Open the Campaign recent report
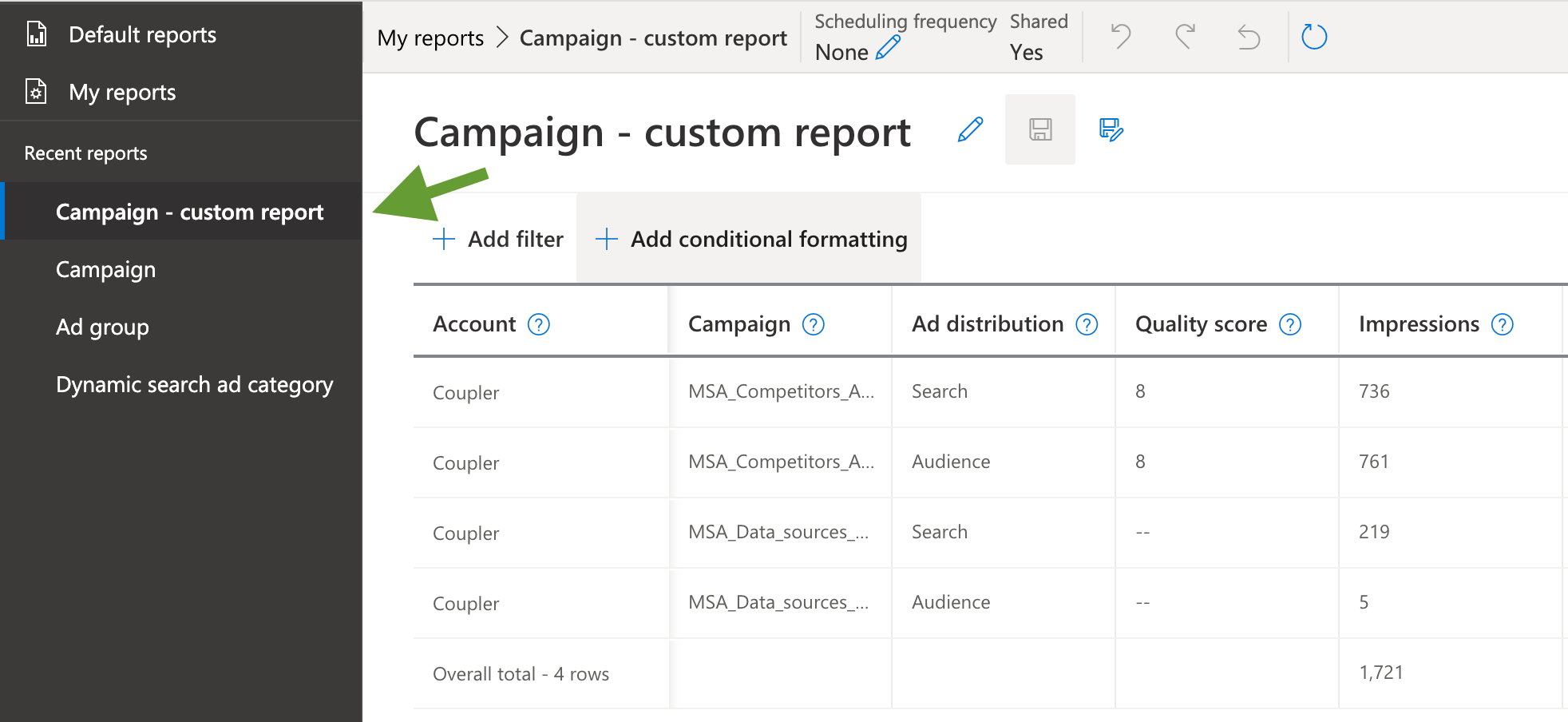Screen dimensions: 1568x722 [x=105, y=269]
